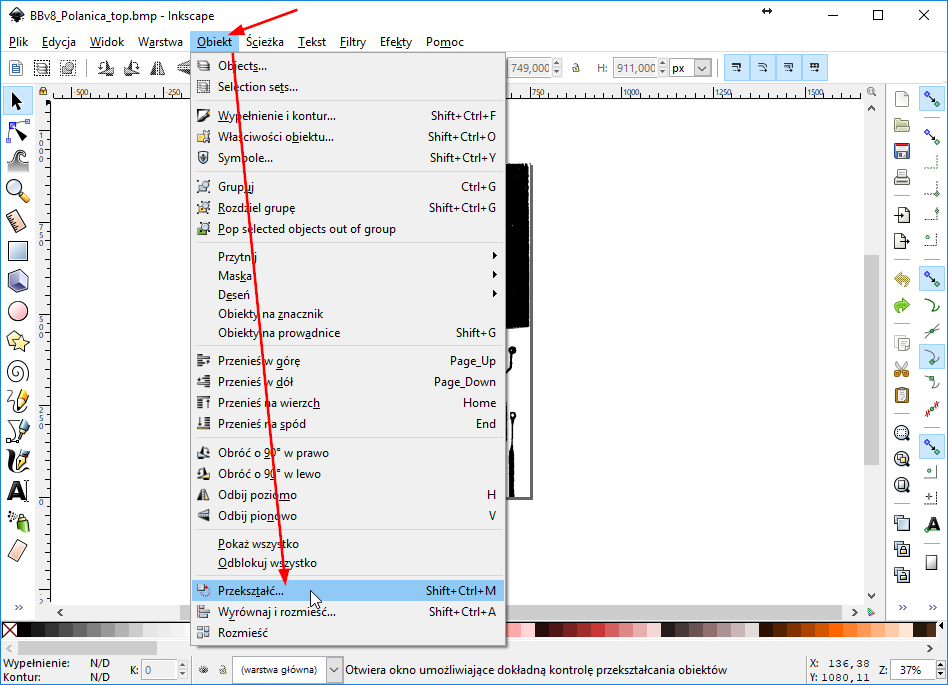Toggle scale stroke width option button
This screenshot has width=948, height=685.
(x=736, y=68)
